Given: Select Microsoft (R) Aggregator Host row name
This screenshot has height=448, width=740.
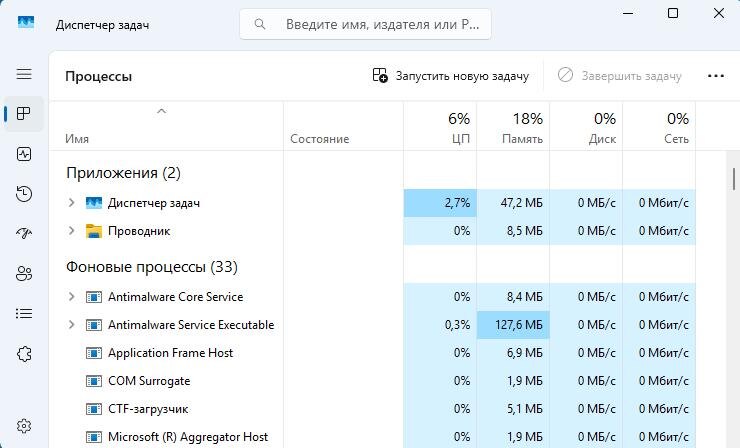Looking at the screenshot, I should (188, 437).
